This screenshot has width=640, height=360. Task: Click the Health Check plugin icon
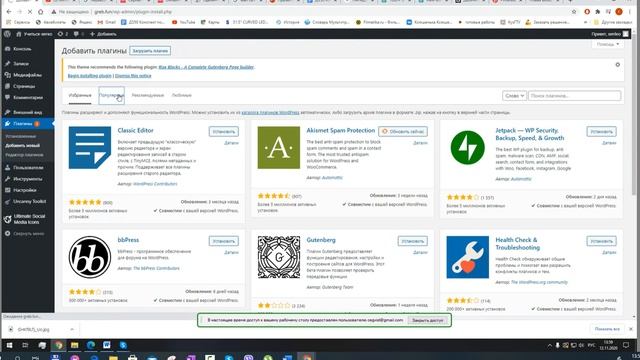point(468,257)
